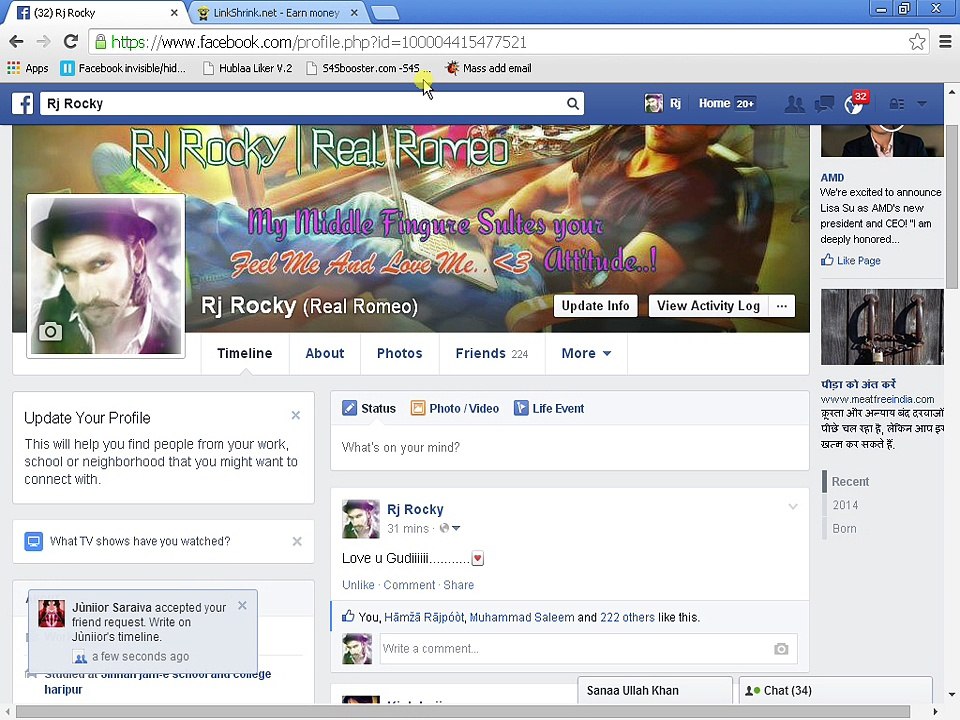Expand the More profile dropdown
This screenshot has width=960, height=720.
point(586,353)
